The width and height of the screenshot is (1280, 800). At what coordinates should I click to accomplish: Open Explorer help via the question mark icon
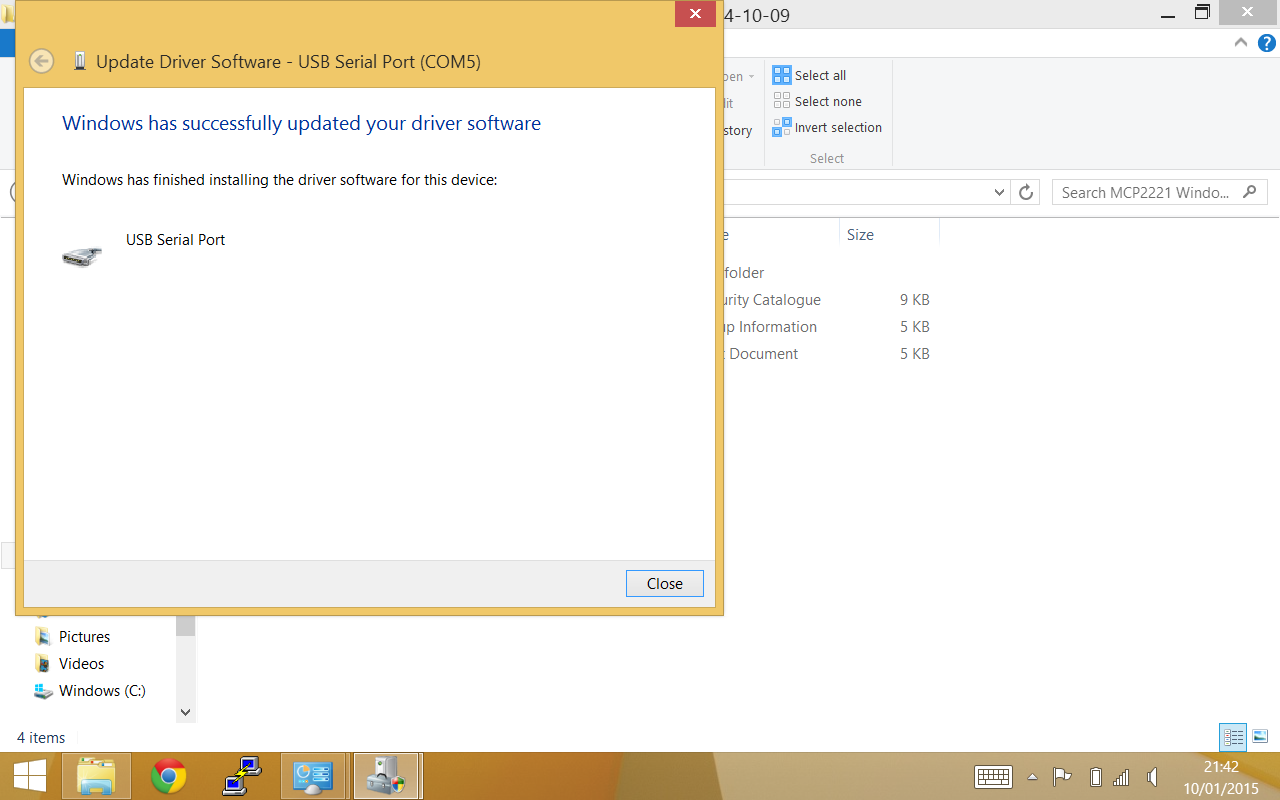[1266, 44]
